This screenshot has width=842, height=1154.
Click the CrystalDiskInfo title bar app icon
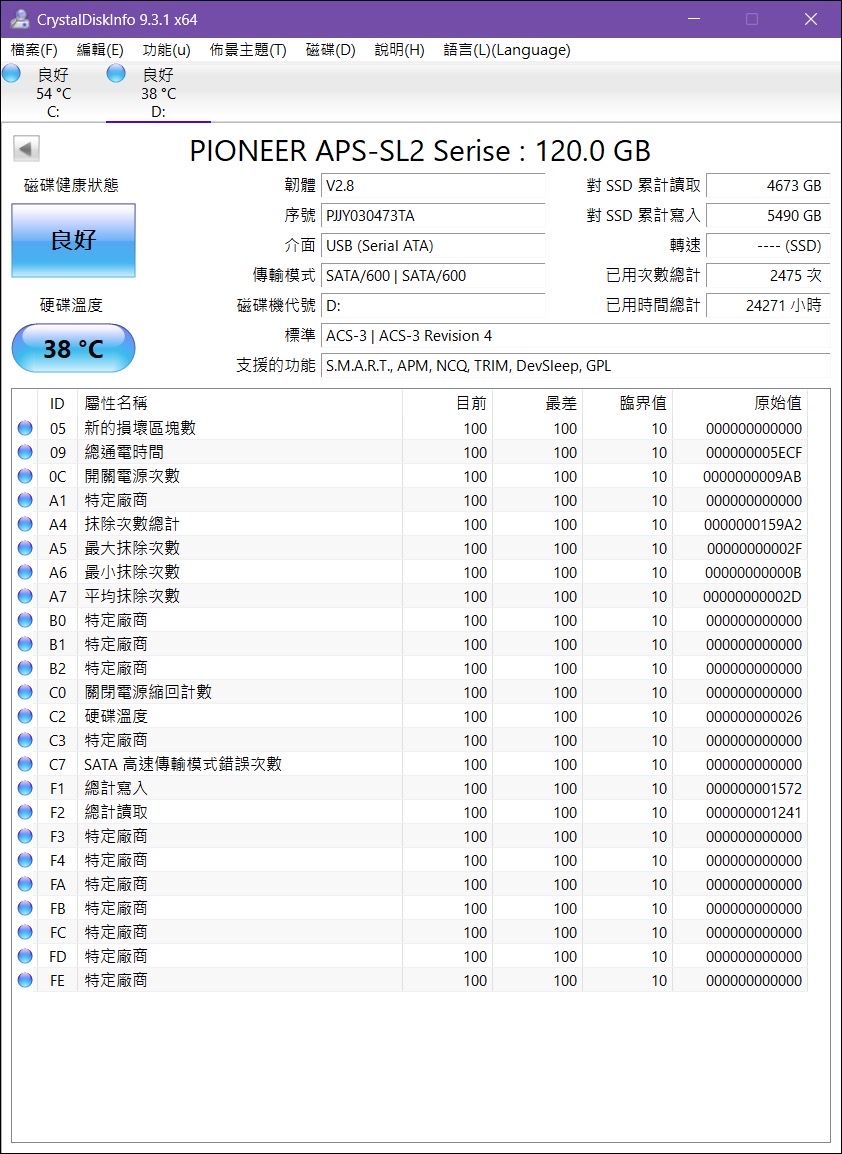[19, 19]
